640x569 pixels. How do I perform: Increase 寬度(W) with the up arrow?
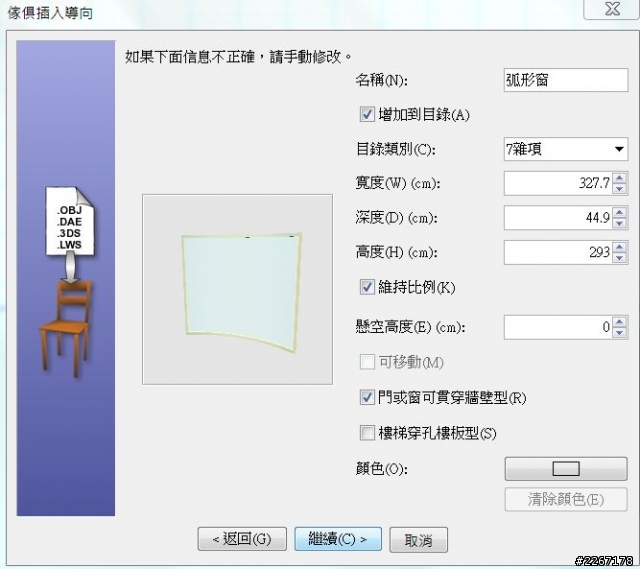click(x=620, y=178)
